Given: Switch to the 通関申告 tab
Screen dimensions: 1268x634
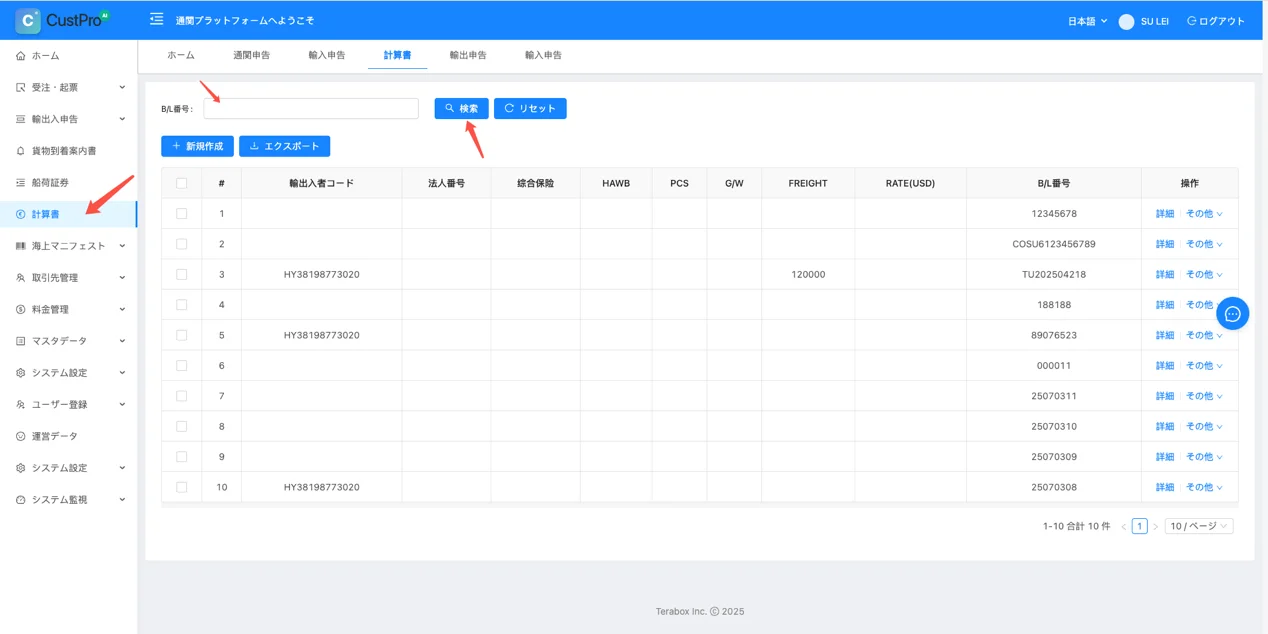Looking at the screenshot, I should click(251, 55).
